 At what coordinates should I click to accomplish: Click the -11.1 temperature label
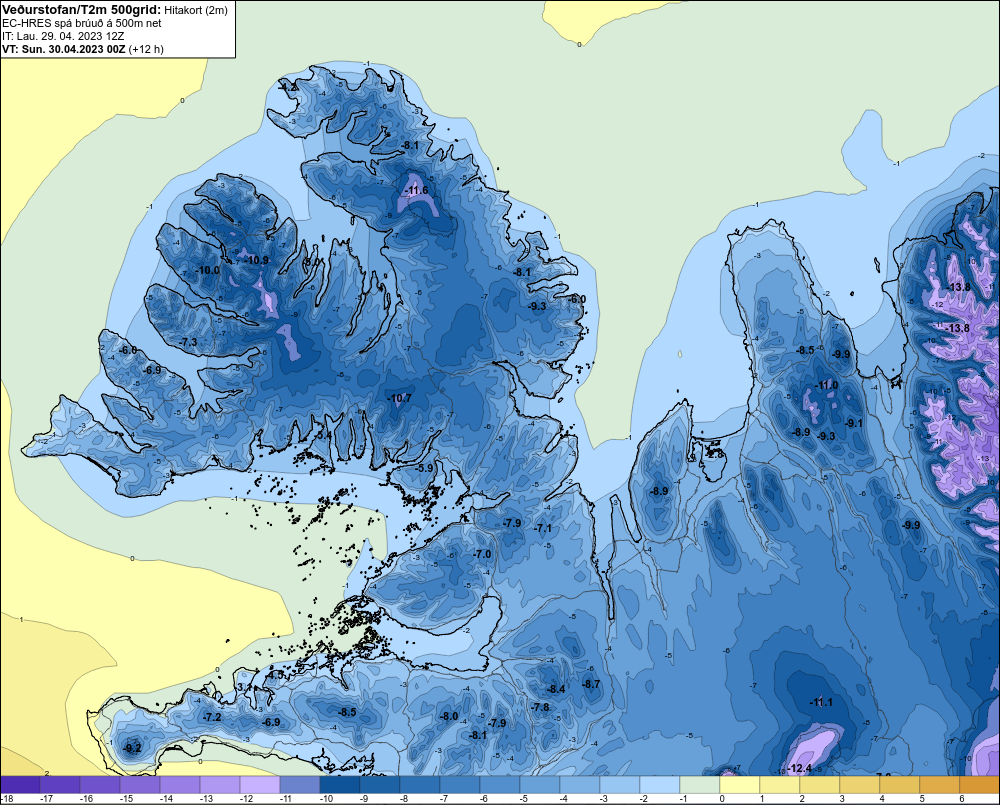(821, 702)
